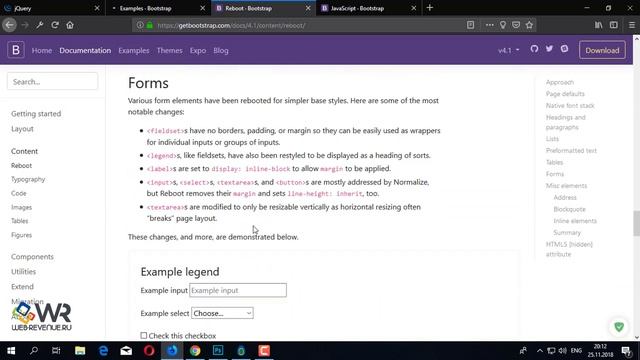Click Home in the Bootstrap navbar
This screenshot has height=360, width=640.
tap(42, 51)
